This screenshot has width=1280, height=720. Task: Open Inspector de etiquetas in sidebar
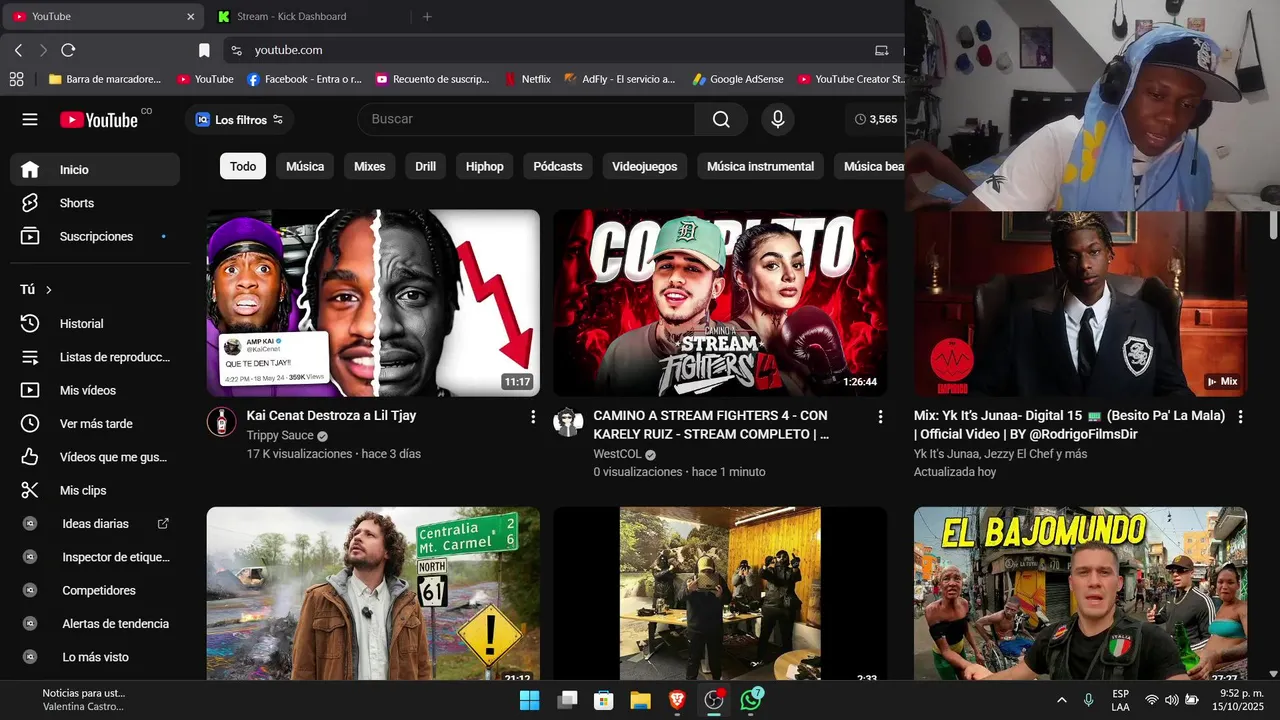pos(95,557)
